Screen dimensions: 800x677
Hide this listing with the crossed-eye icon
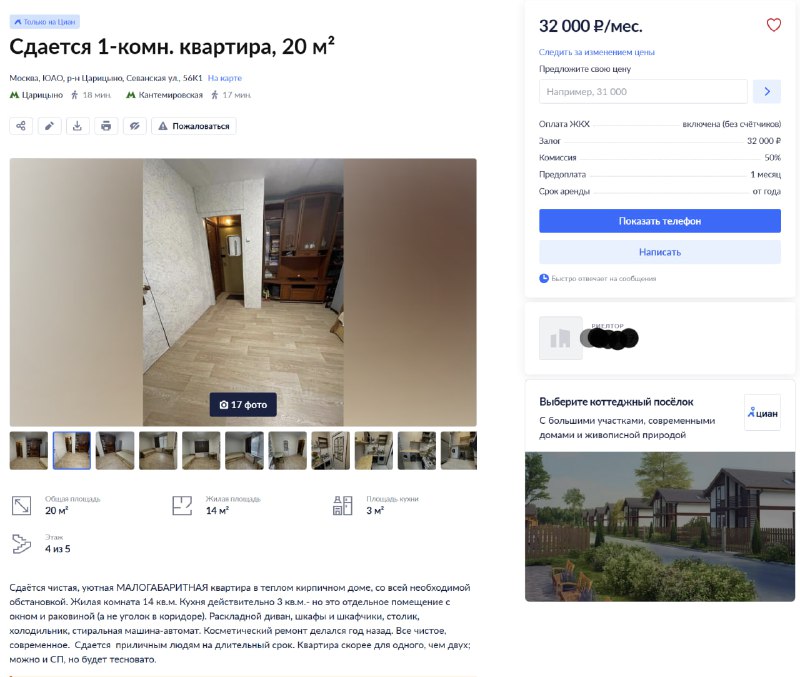(x=135, y=126)
